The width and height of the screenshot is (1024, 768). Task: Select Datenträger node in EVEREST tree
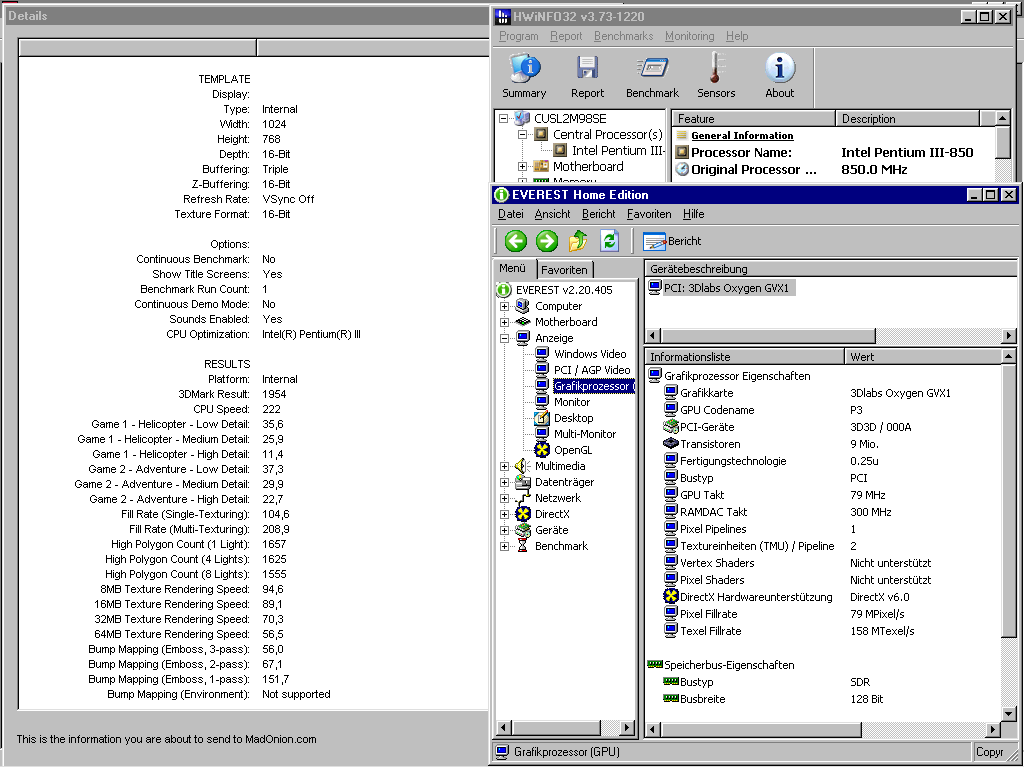tap(564, 482)
